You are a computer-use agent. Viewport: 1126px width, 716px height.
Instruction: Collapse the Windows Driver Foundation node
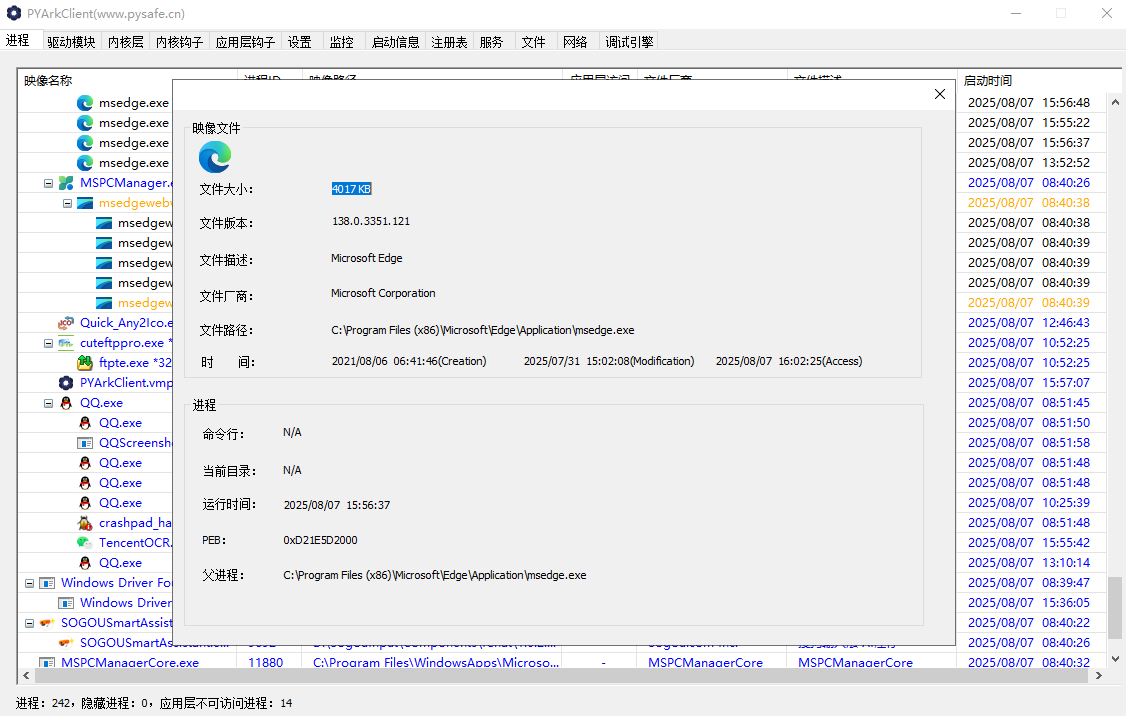[x=29, y=583]
